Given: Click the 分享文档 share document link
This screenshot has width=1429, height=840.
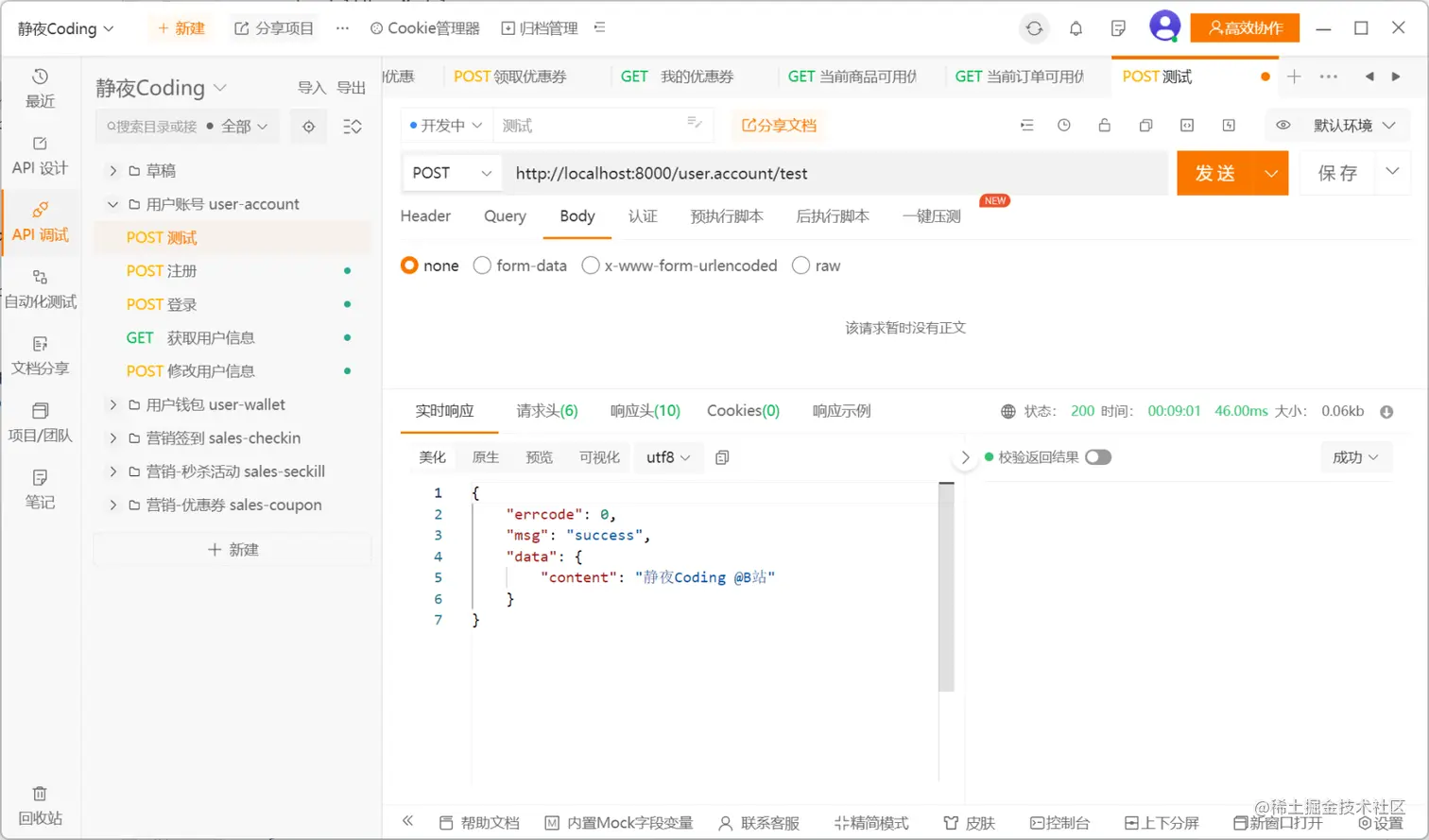Looking at the screenshot, I should (779, 126).
